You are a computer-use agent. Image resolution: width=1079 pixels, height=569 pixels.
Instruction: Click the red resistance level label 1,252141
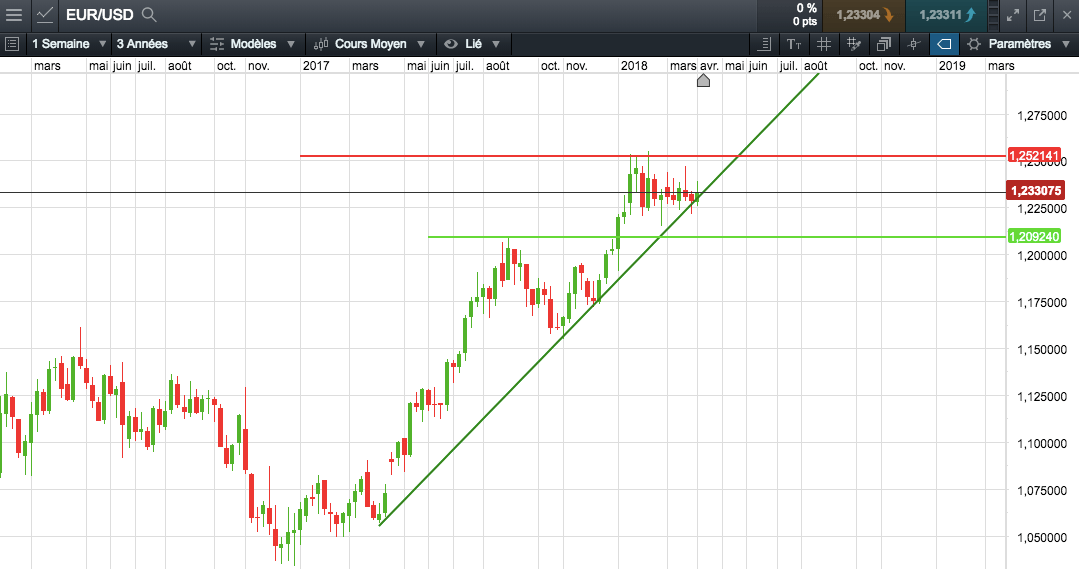(1034, 155)
